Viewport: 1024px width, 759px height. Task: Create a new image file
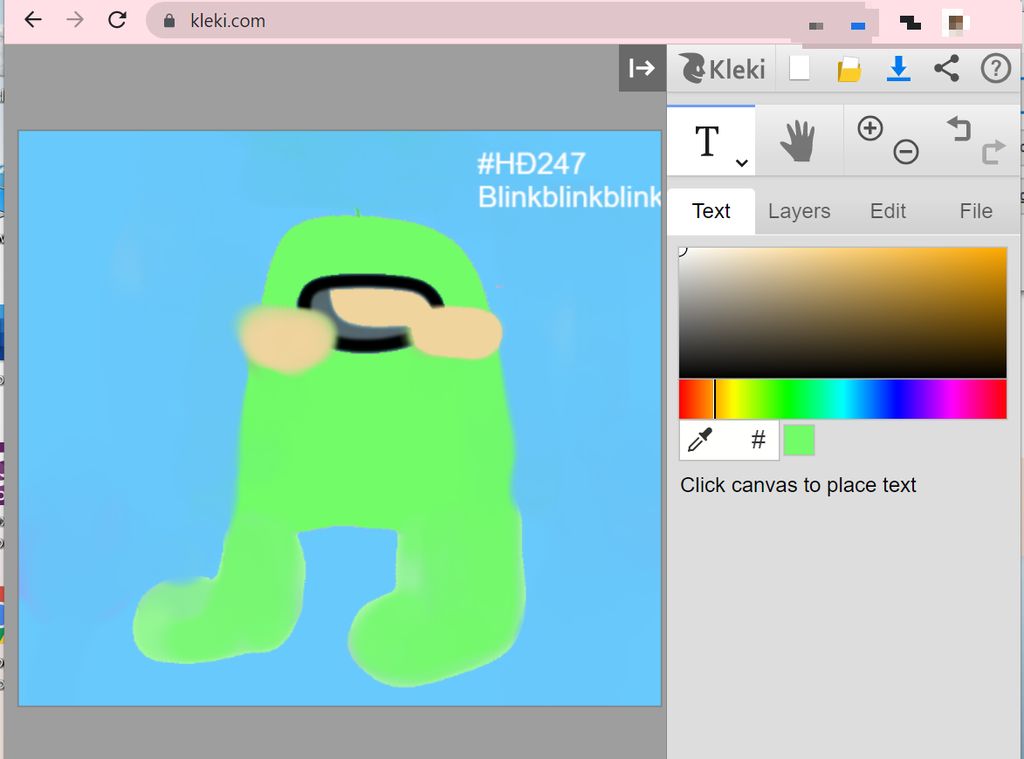tap(800, 68)
